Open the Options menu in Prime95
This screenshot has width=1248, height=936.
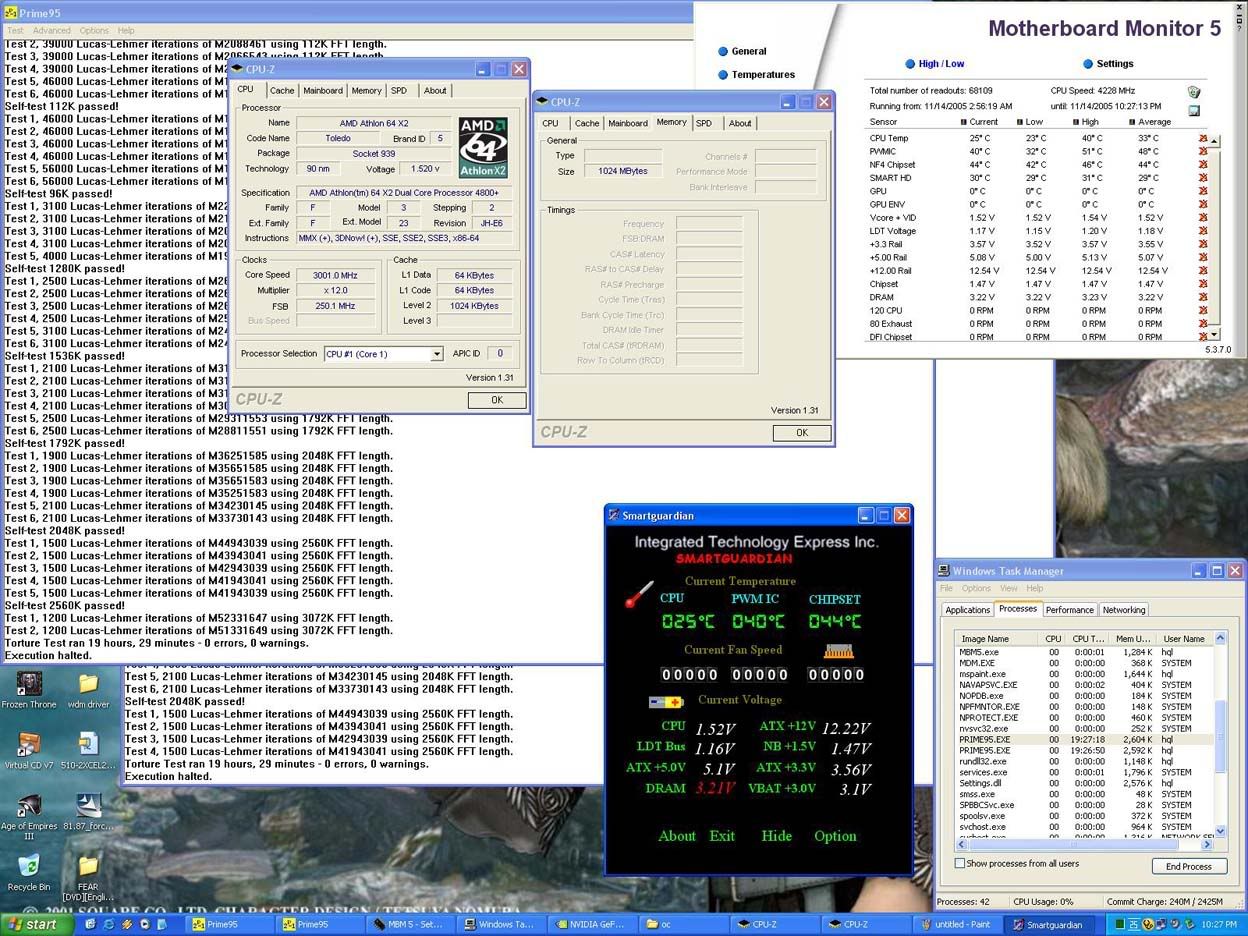pyautogui.click(x=94, y=31)
